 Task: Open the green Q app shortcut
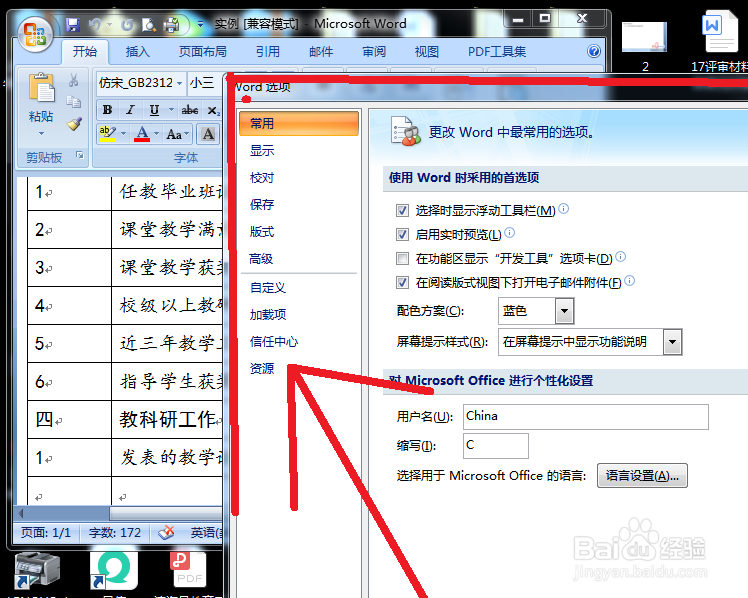tap(114, 569)
